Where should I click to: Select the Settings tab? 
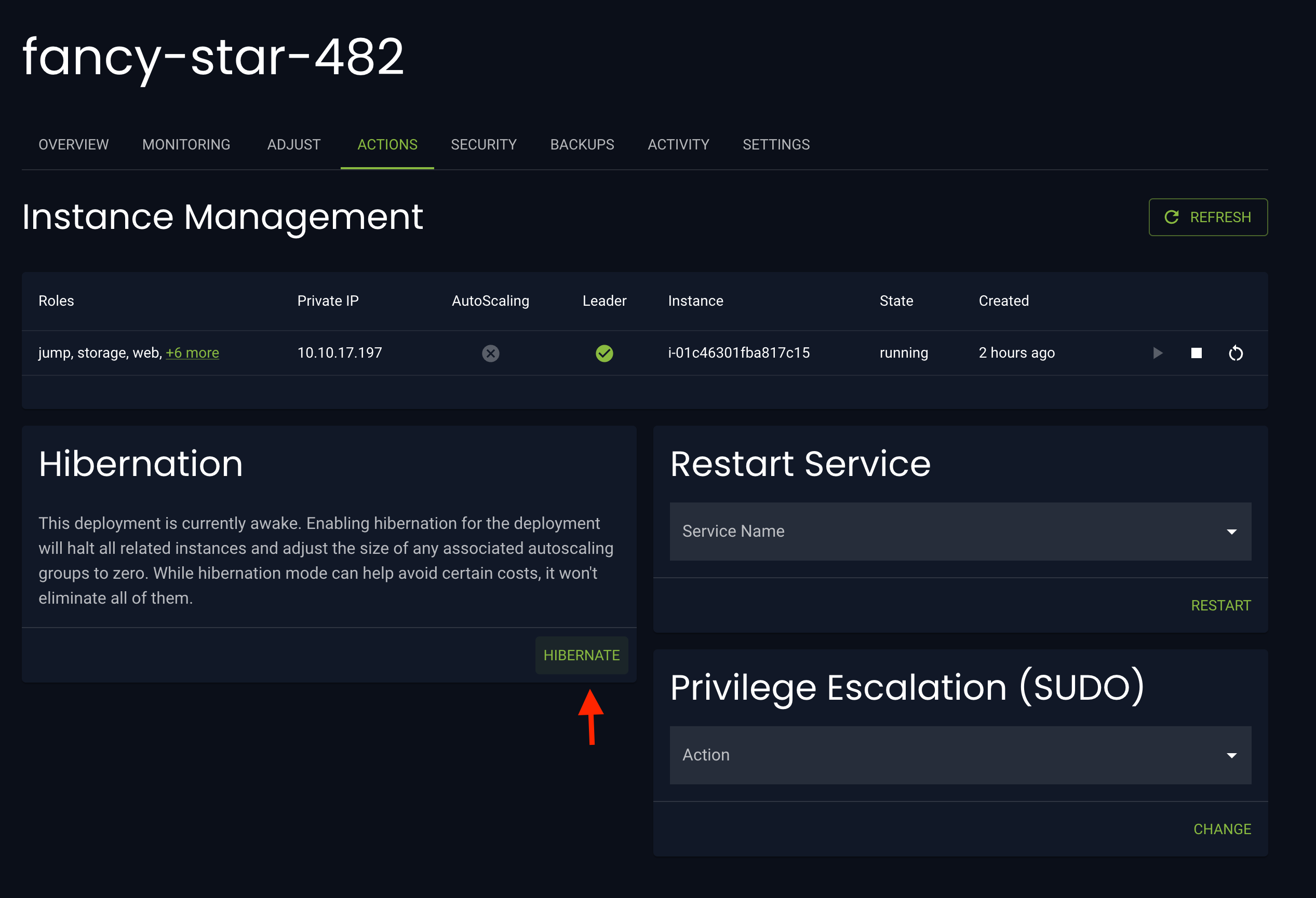(x=776, y=145)
